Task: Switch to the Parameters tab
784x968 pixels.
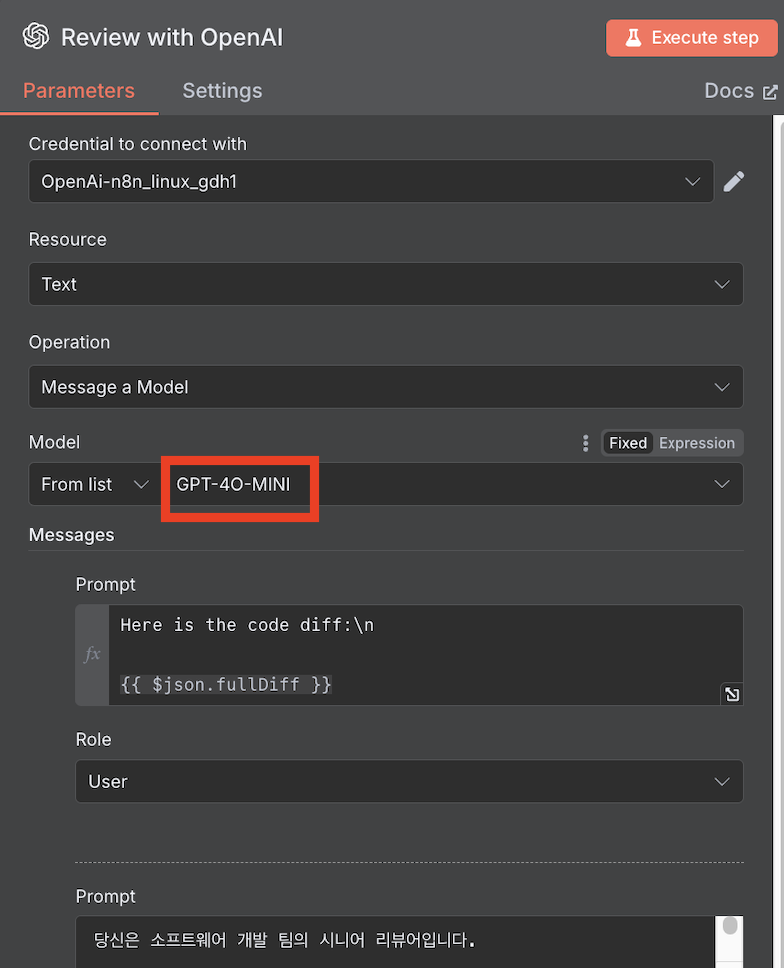Action: [79, 91]
